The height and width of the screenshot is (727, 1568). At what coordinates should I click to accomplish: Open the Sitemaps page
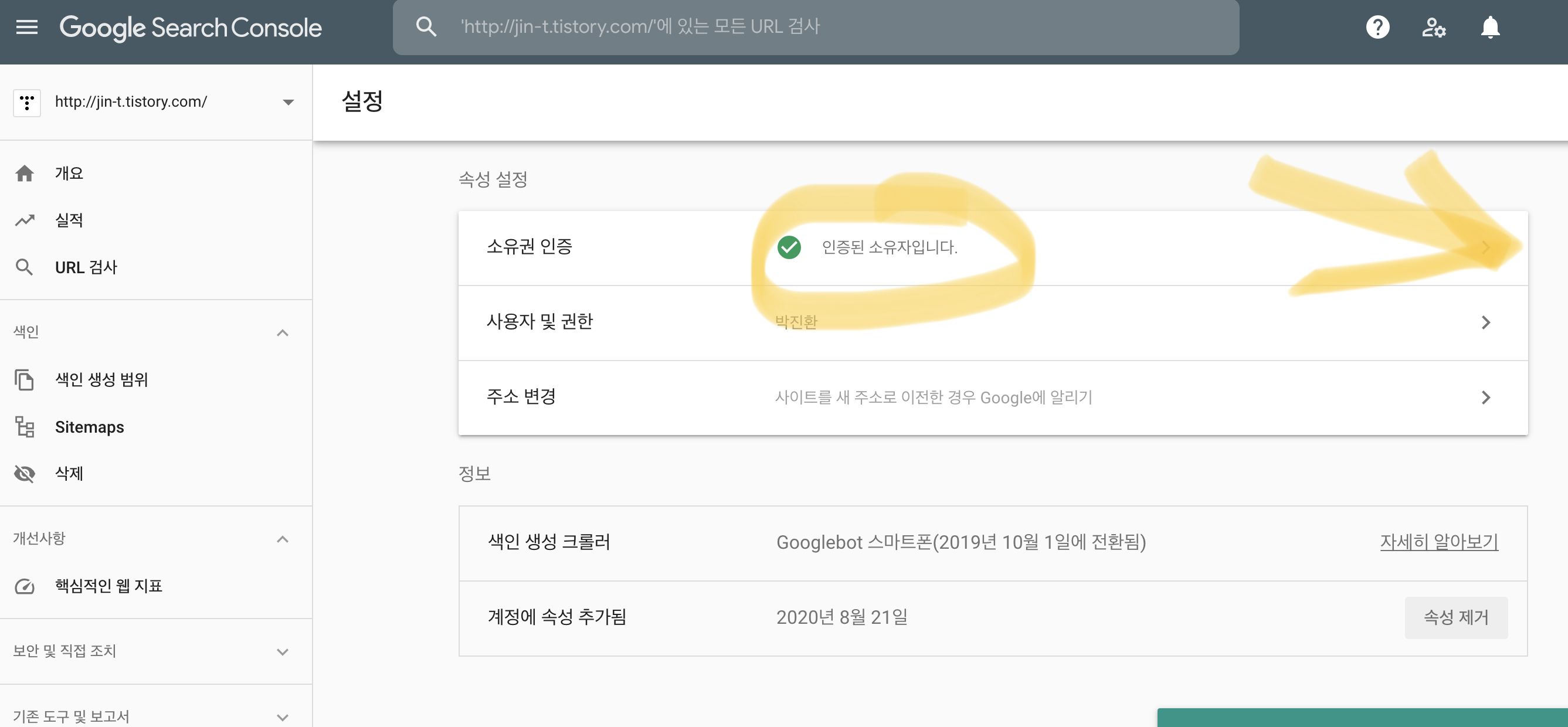[x=90, y=427]
